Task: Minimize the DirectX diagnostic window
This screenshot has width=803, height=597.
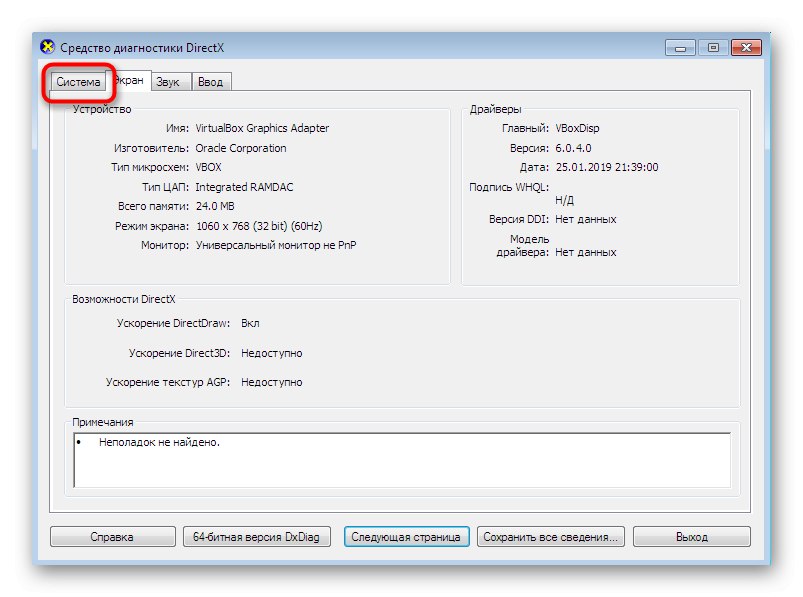Action: pos(680,48)
